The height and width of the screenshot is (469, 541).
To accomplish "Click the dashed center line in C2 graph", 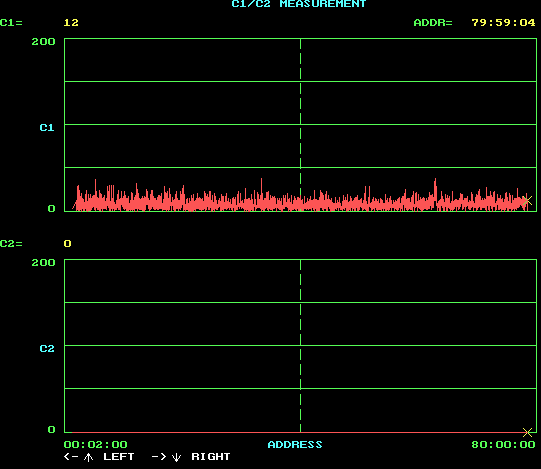I will coord(301,346).
